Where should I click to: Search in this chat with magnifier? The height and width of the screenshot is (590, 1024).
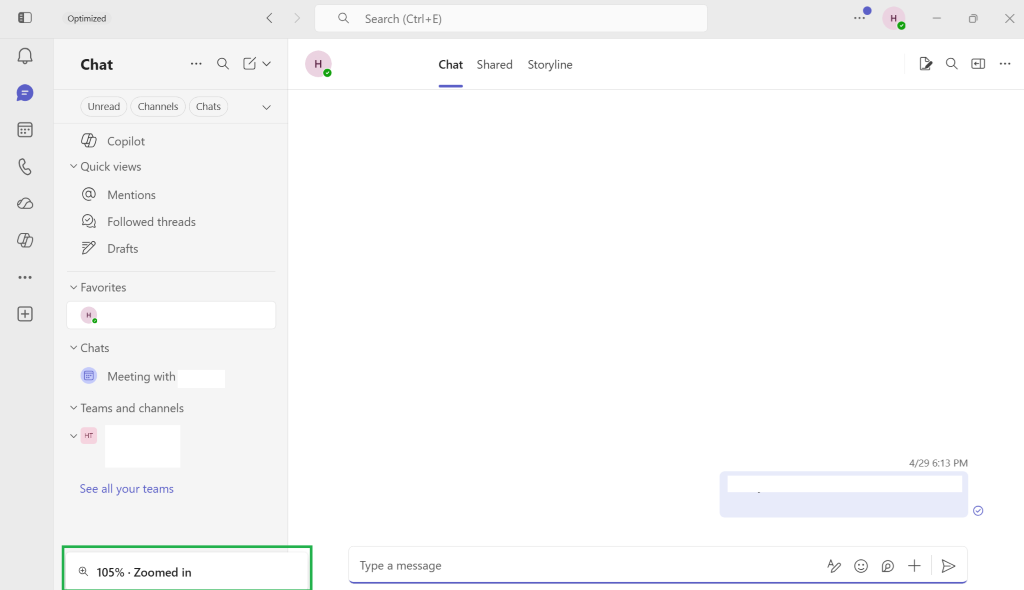coord(952,63)
